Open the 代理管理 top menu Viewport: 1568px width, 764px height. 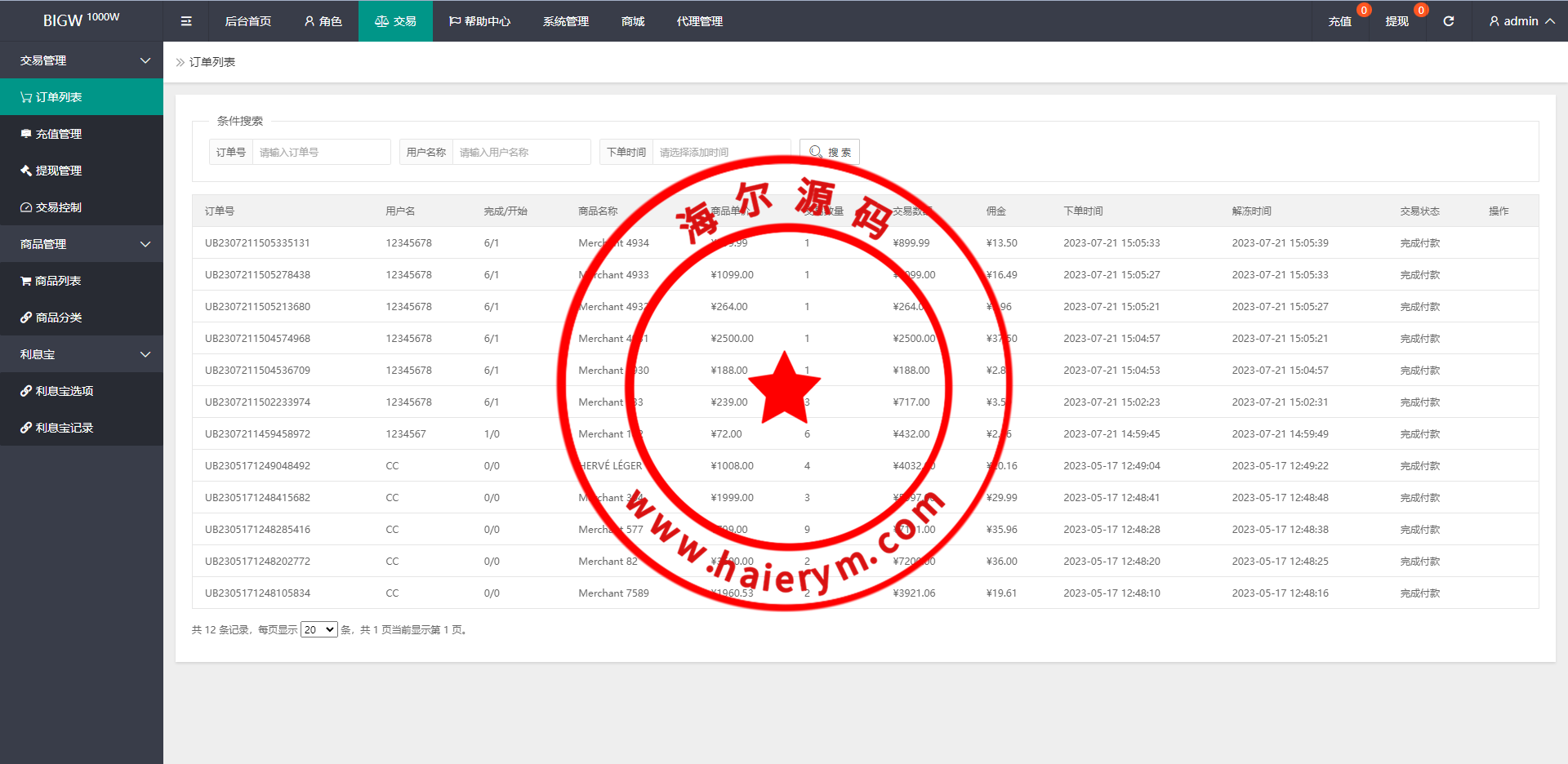click(x=699, y=21)
